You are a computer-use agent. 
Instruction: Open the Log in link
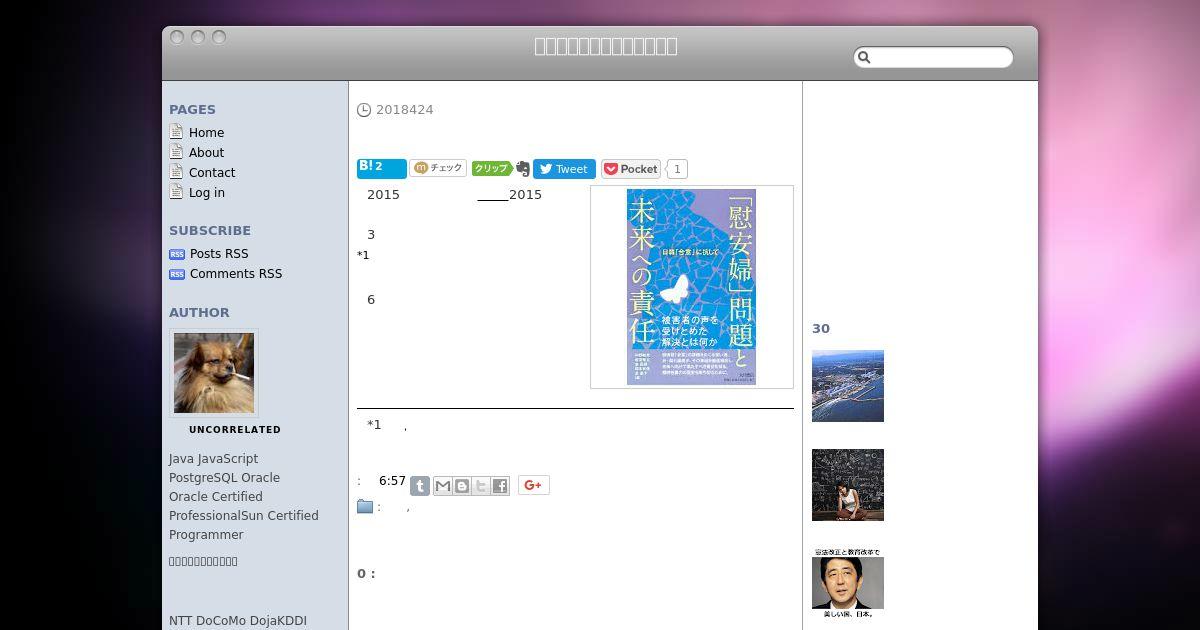(x=207, y=192)
